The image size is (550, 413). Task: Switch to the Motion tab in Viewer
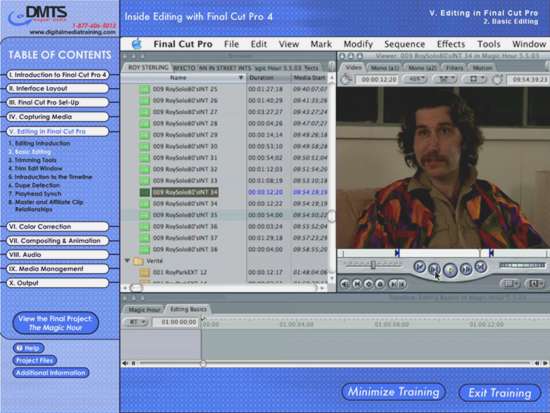482,67
